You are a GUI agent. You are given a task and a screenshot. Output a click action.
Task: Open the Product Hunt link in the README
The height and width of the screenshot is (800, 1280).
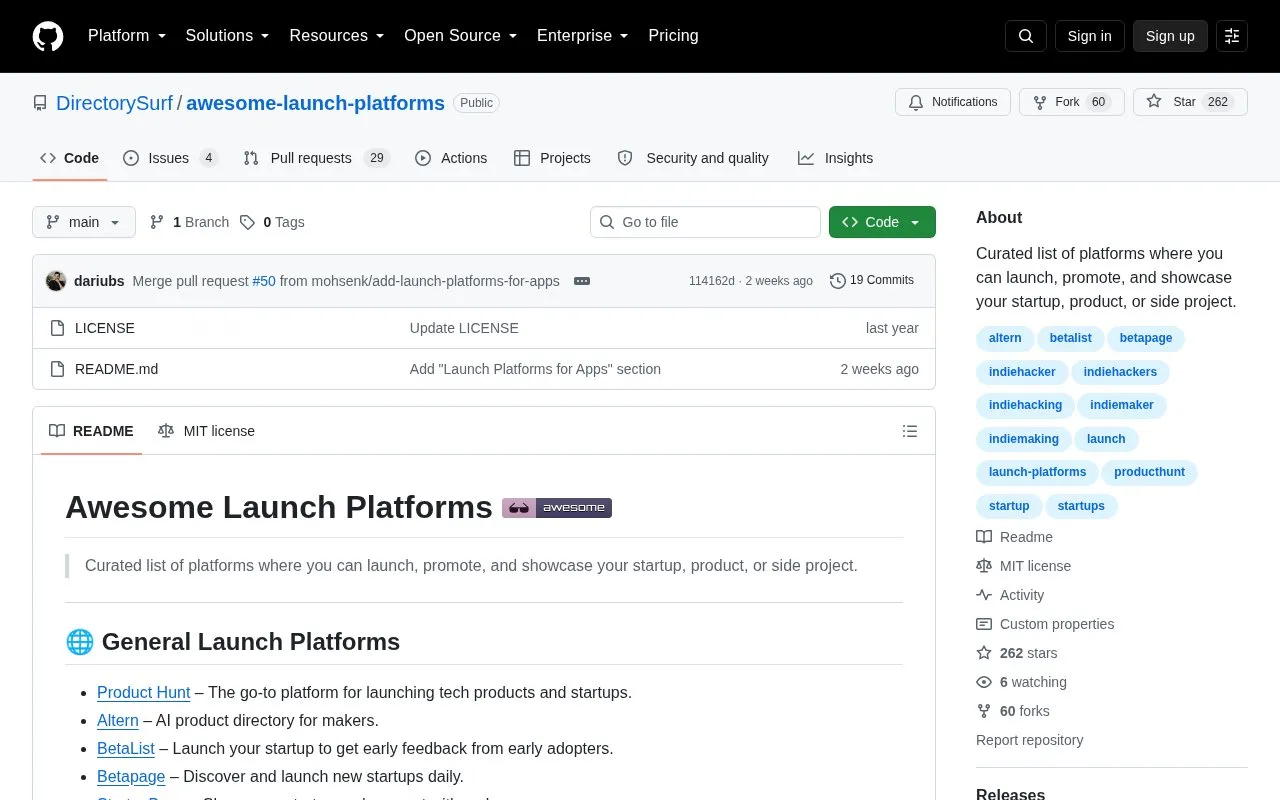[144, 692]
